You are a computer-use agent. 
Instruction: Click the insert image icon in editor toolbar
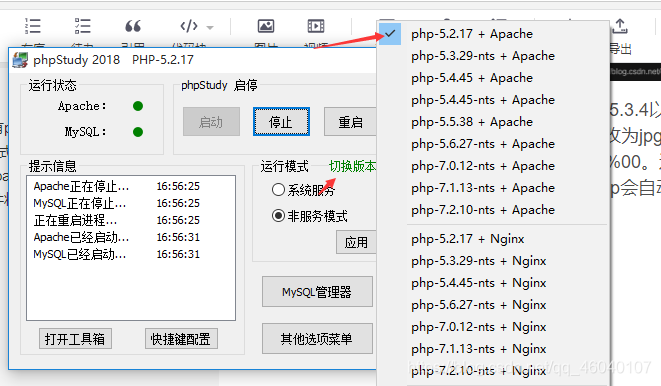[x=266, y=26]
